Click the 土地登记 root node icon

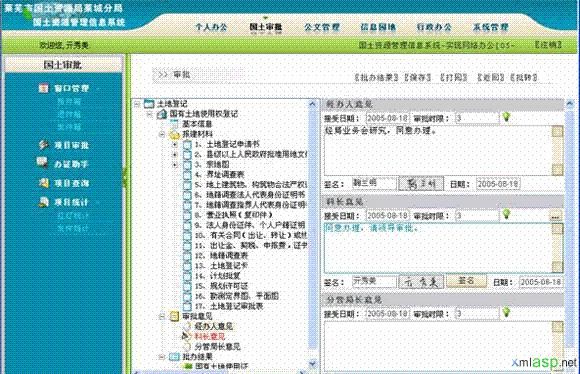pyautogui.click(x=149, y=104)
